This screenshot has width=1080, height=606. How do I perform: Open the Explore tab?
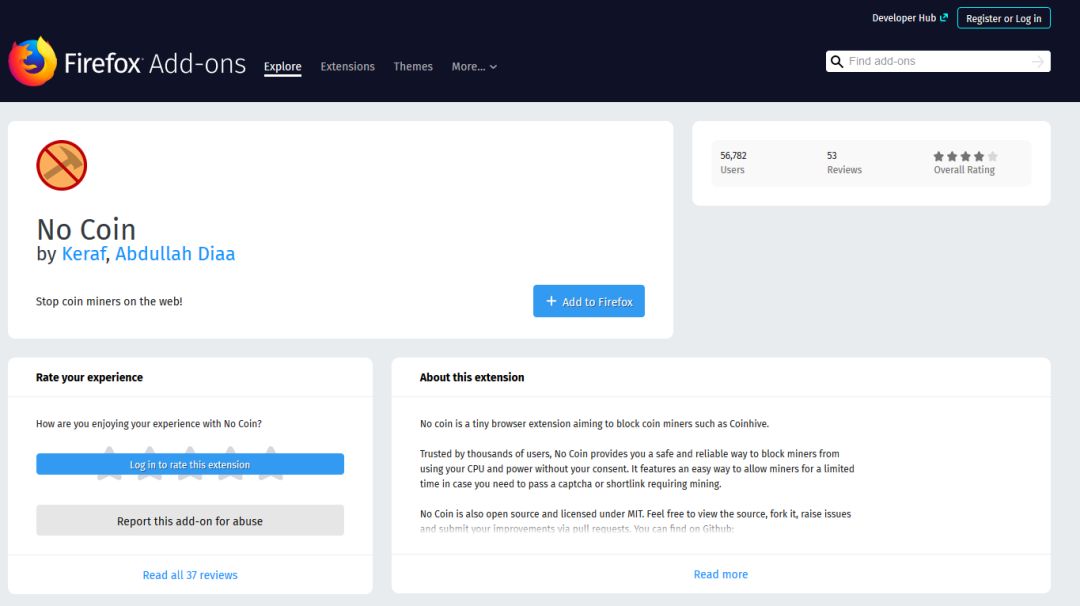pos(282,67)
